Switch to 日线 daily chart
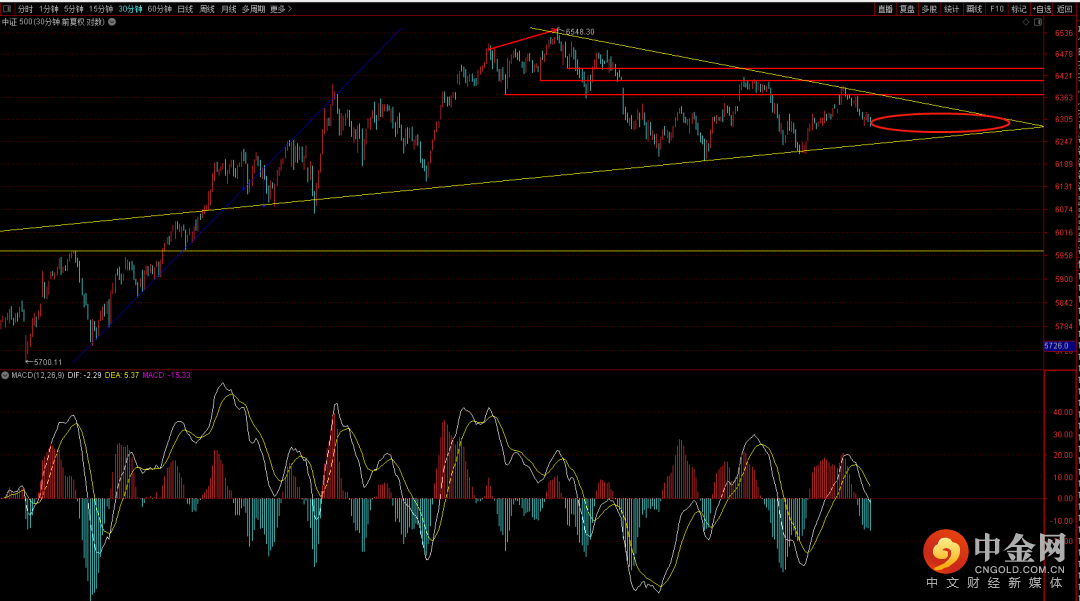Screen dimensions: 1080x601 click(x=185, y=9)
